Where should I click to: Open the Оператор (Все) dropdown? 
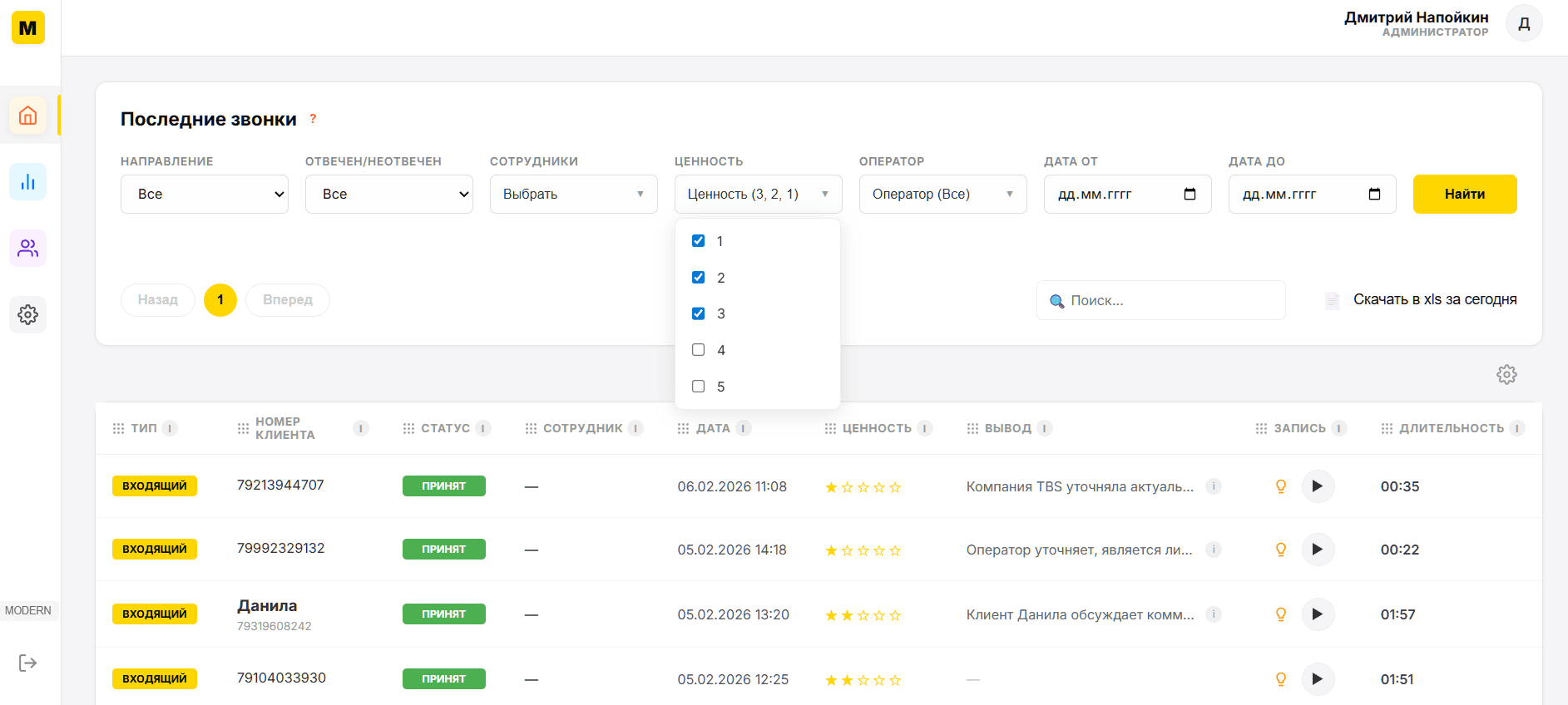pos(942,195)
